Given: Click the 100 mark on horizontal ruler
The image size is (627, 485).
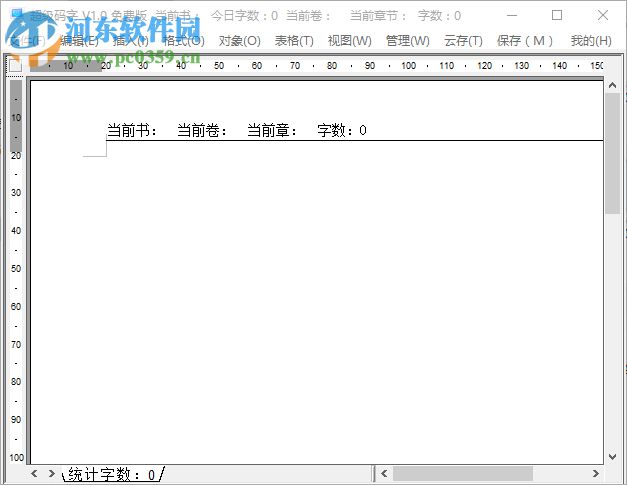Looking at the screenshot, I should pyautogui.click(x=408, y=66).
